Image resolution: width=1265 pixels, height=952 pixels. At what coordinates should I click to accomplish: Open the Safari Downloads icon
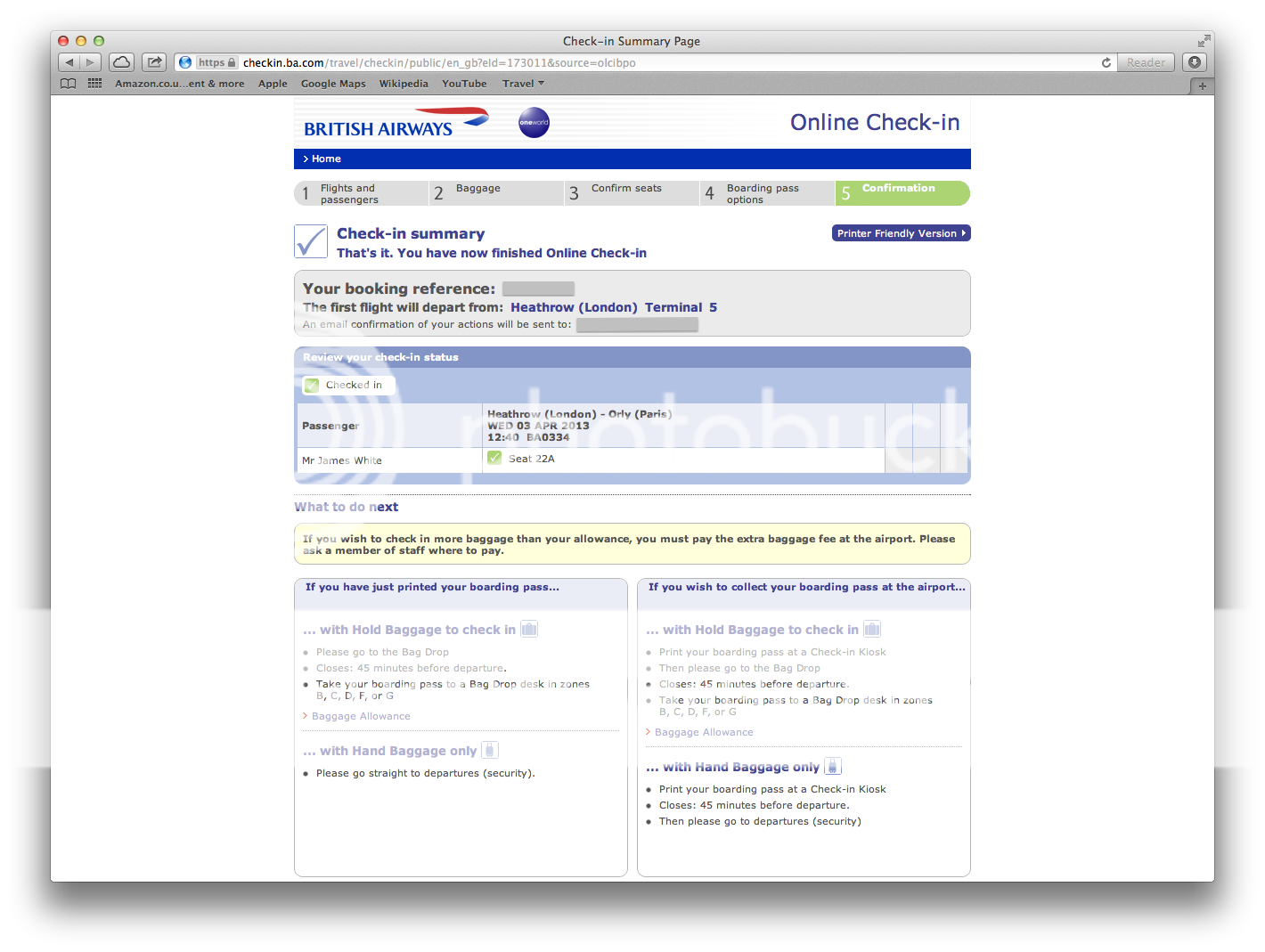coord(1195,62)
